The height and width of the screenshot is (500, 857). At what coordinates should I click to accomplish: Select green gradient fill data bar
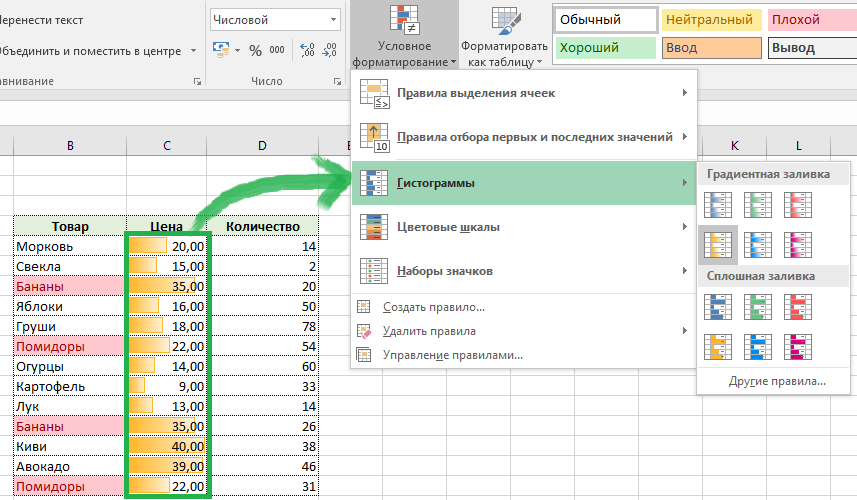coord(758,205)
